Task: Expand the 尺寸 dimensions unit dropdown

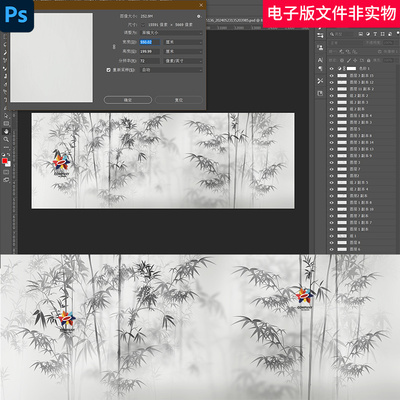Action: coord(143,25)
